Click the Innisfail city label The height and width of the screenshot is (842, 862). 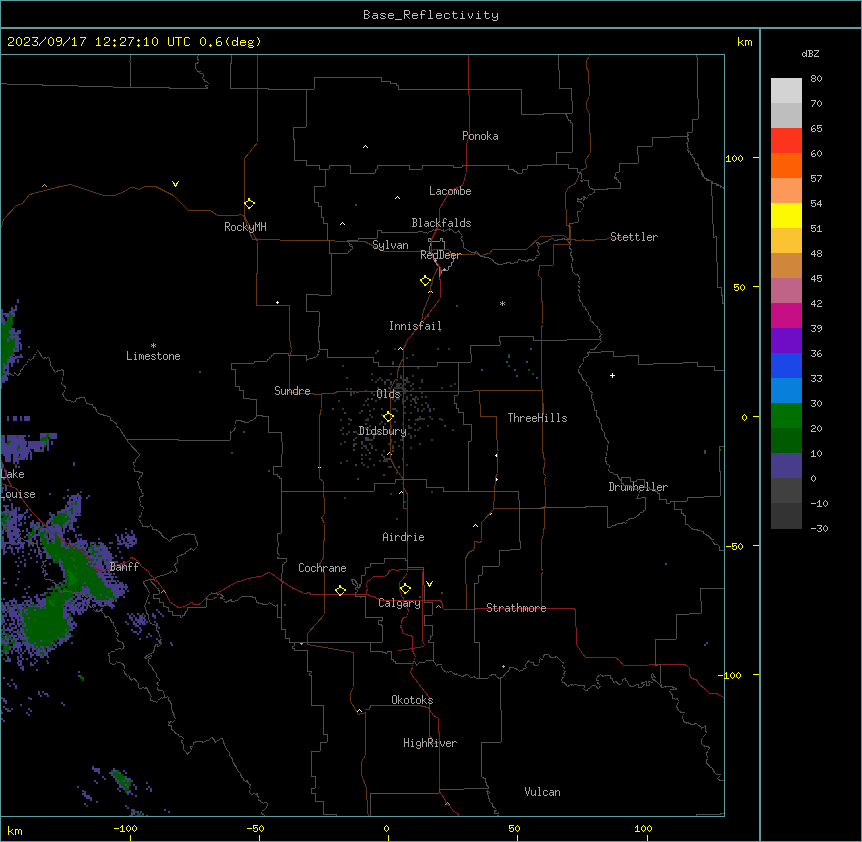[415, 326]
